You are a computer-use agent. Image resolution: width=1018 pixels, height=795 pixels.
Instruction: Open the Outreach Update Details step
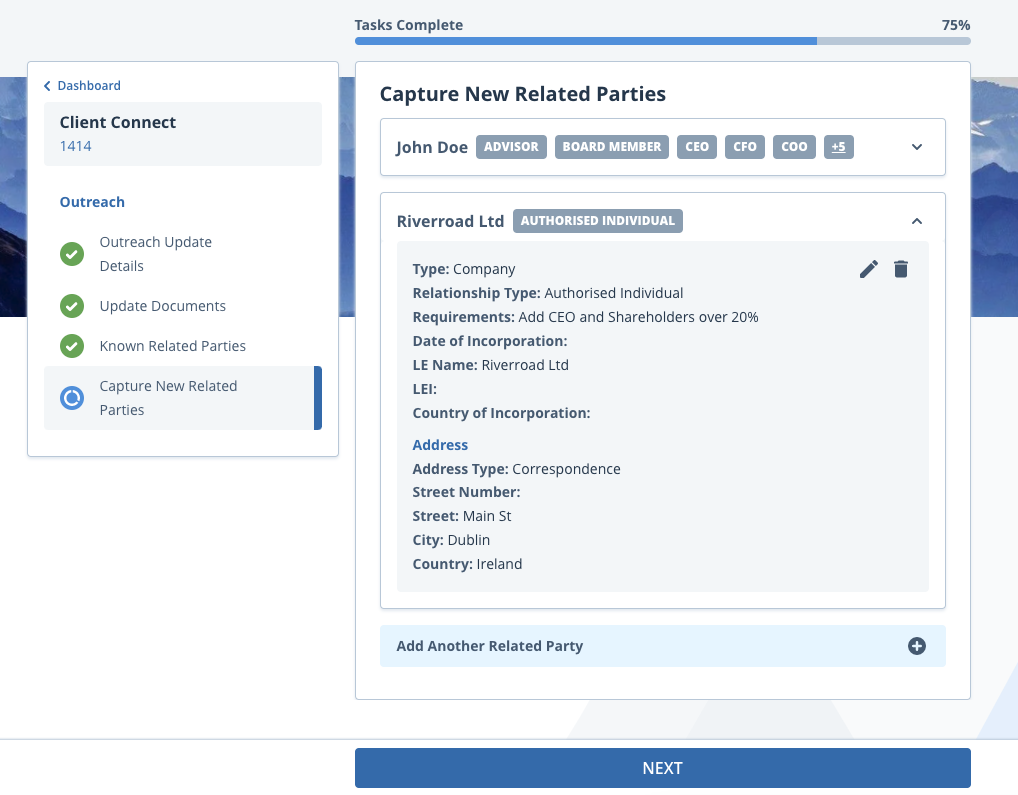pos(155,254)
